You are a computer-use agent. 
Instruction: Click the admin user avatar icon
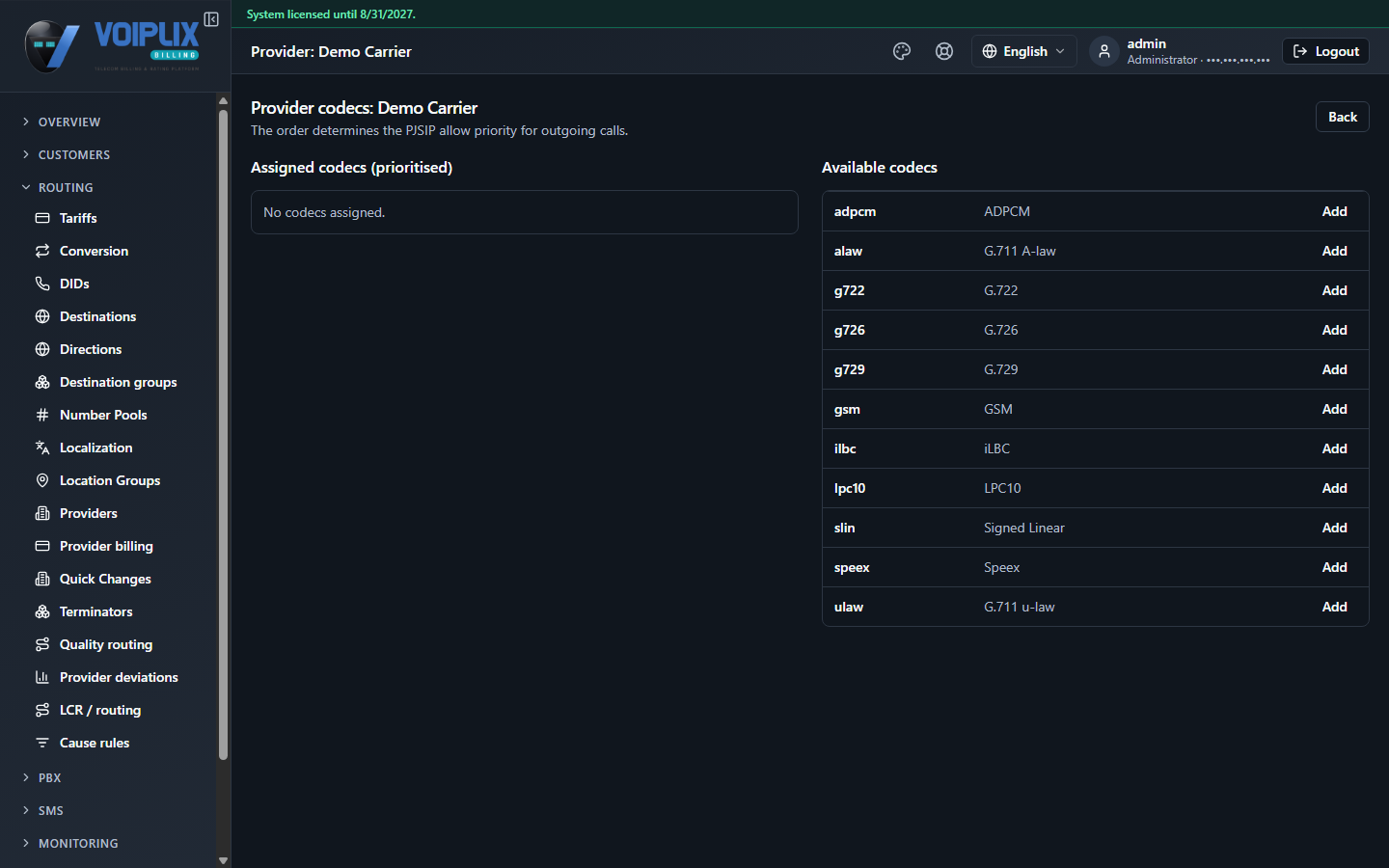coord(1104,51)
